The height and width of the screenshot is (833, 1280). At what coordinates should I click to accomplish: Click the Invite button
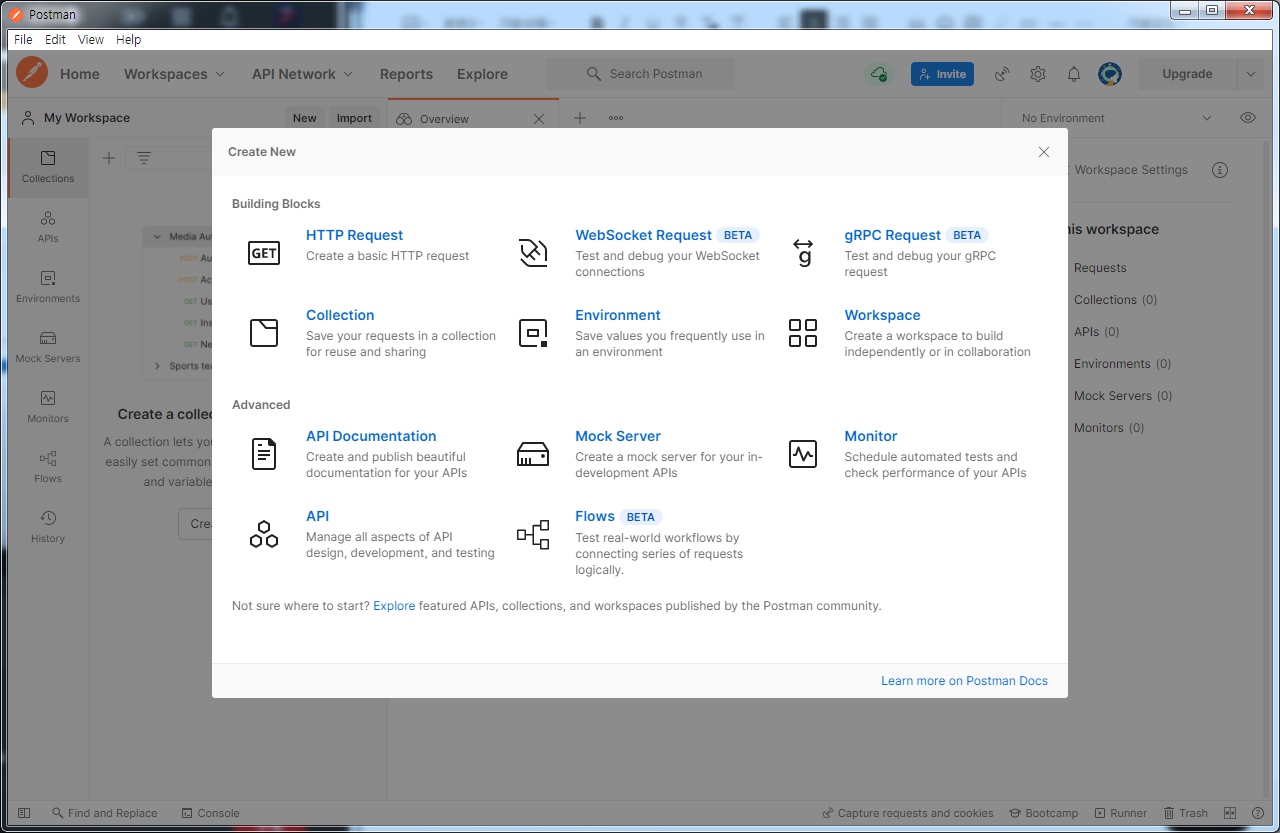click(942, 74)
